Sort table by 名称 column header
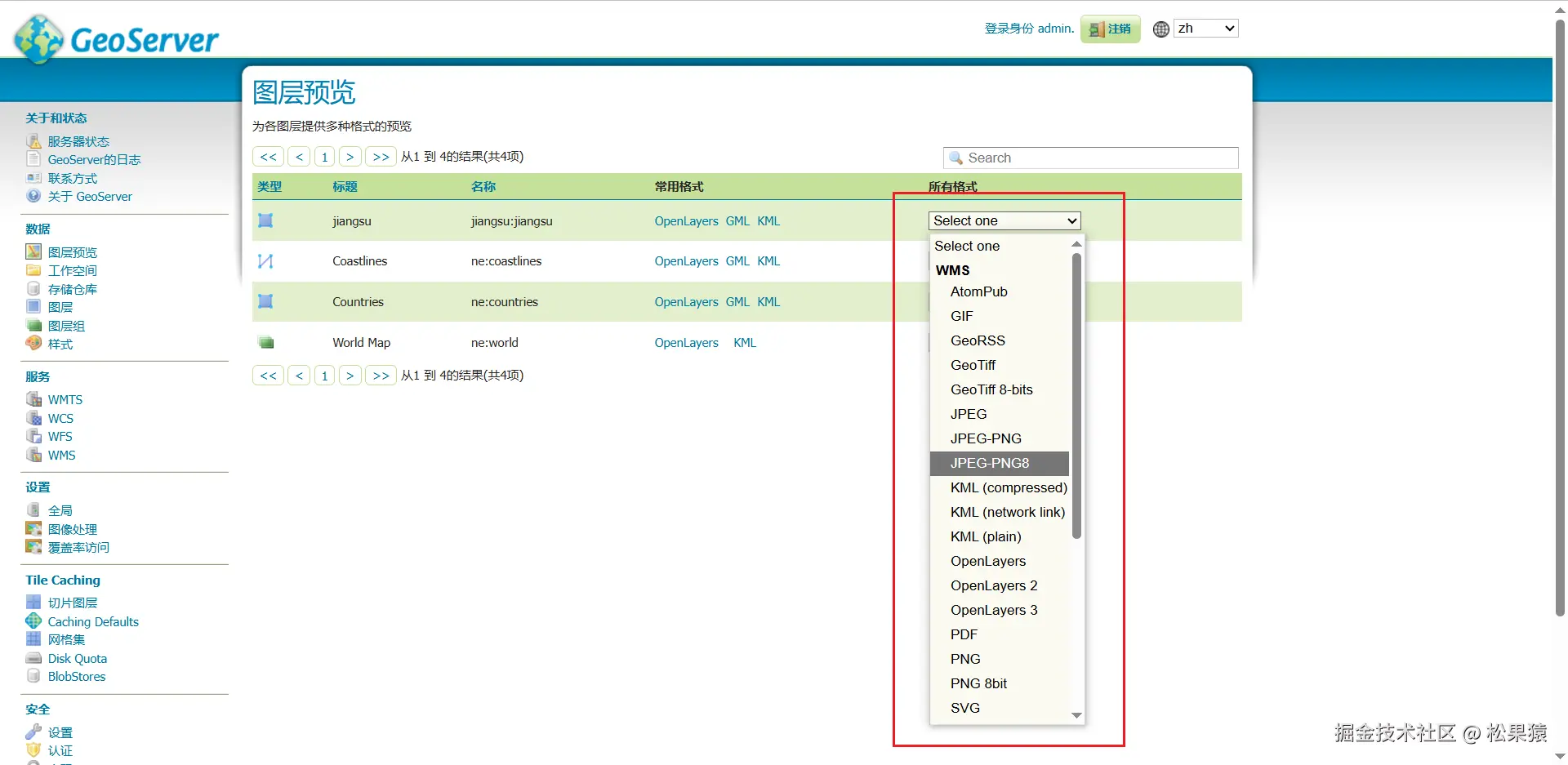Viewport: 1568px width, 765px height. (483, 187)
